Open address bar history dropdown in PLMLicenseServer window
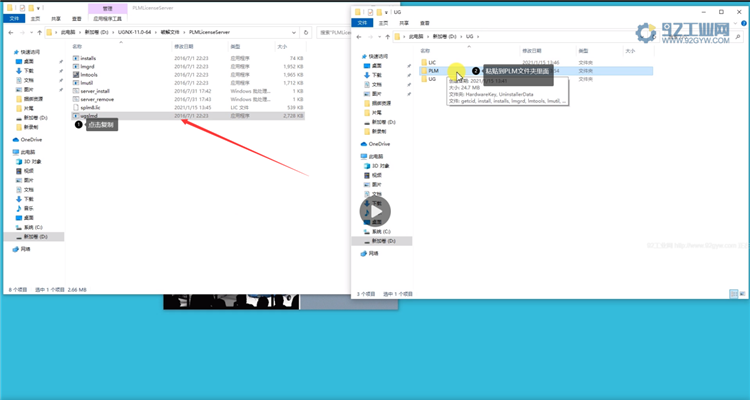Image resolution: width=750 pixels, height=400 pixels. (294, 33)
